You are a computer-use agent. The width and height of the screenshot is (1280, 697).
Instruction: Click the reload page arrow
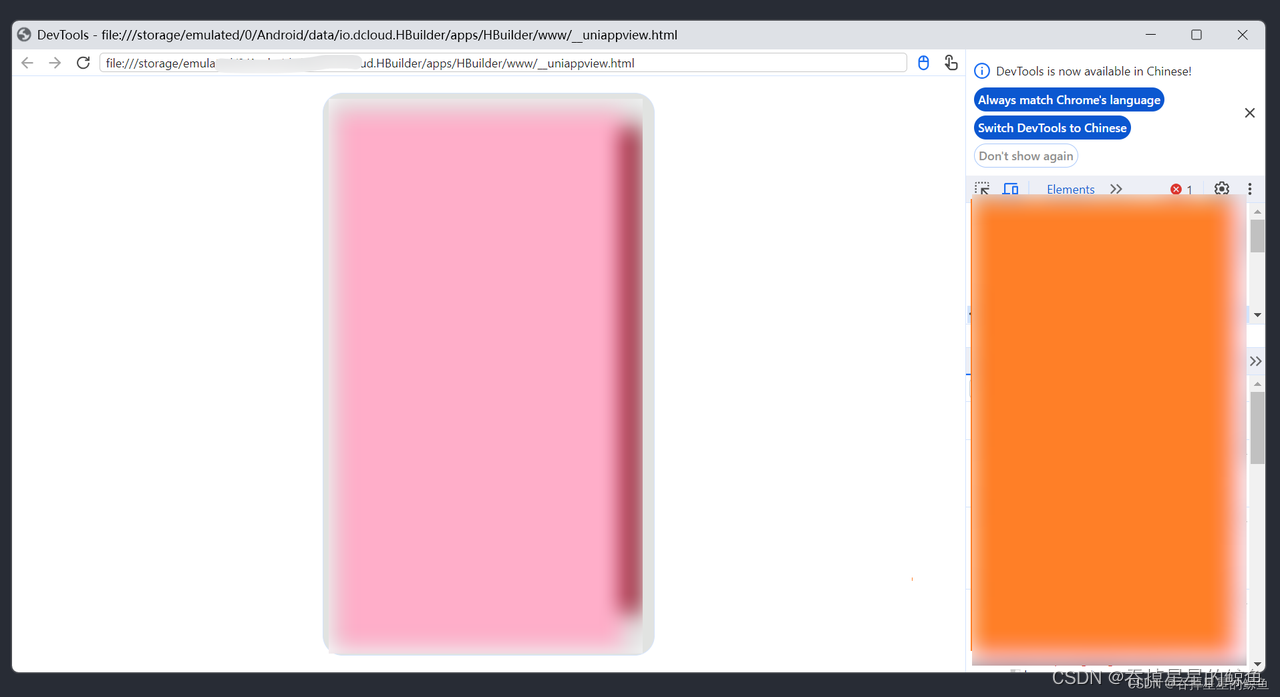click(83, 62)
